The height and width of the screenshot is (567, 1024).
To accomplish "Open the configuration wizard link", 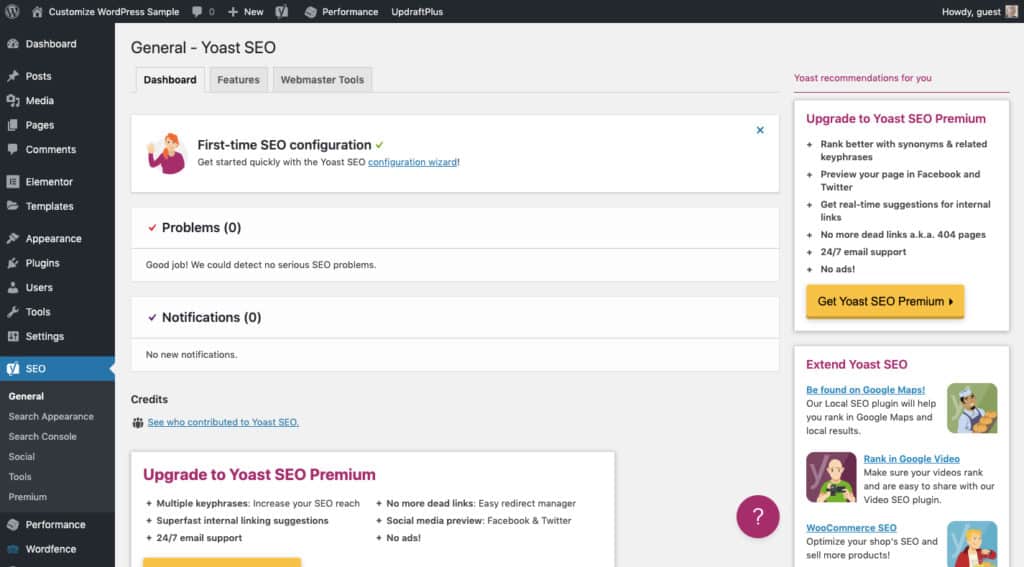I will pos(412,162).
